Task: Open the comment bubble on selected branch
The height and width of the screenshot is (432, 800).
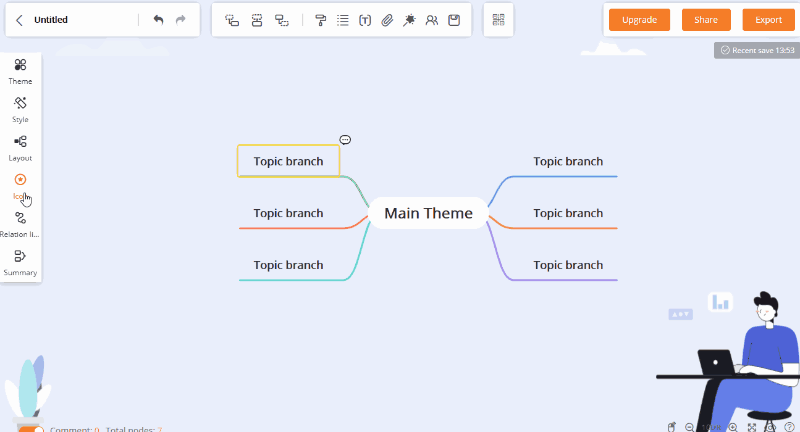Action: coord(345,140)
